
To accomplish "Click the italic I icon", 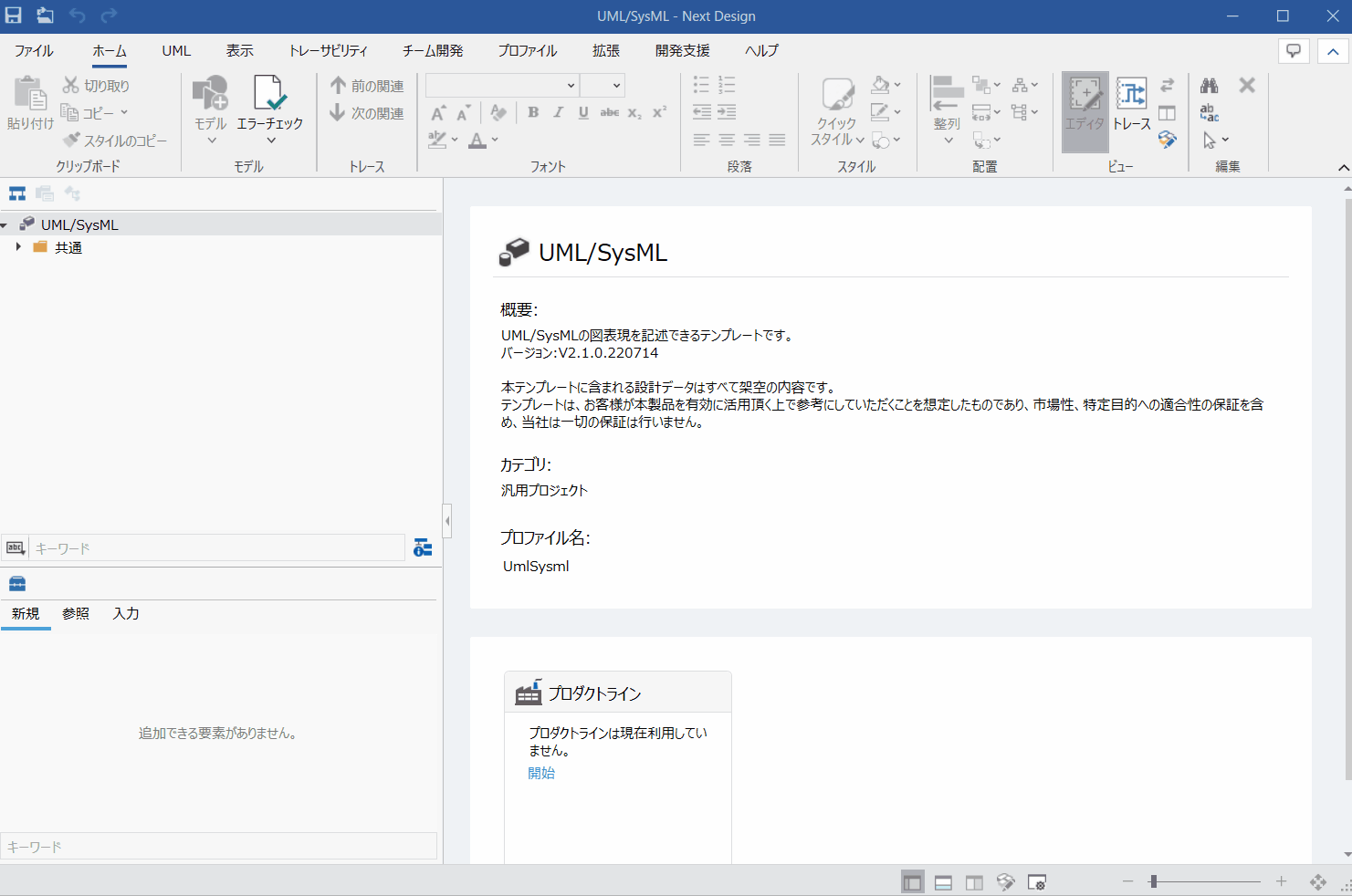I will 558,112.
